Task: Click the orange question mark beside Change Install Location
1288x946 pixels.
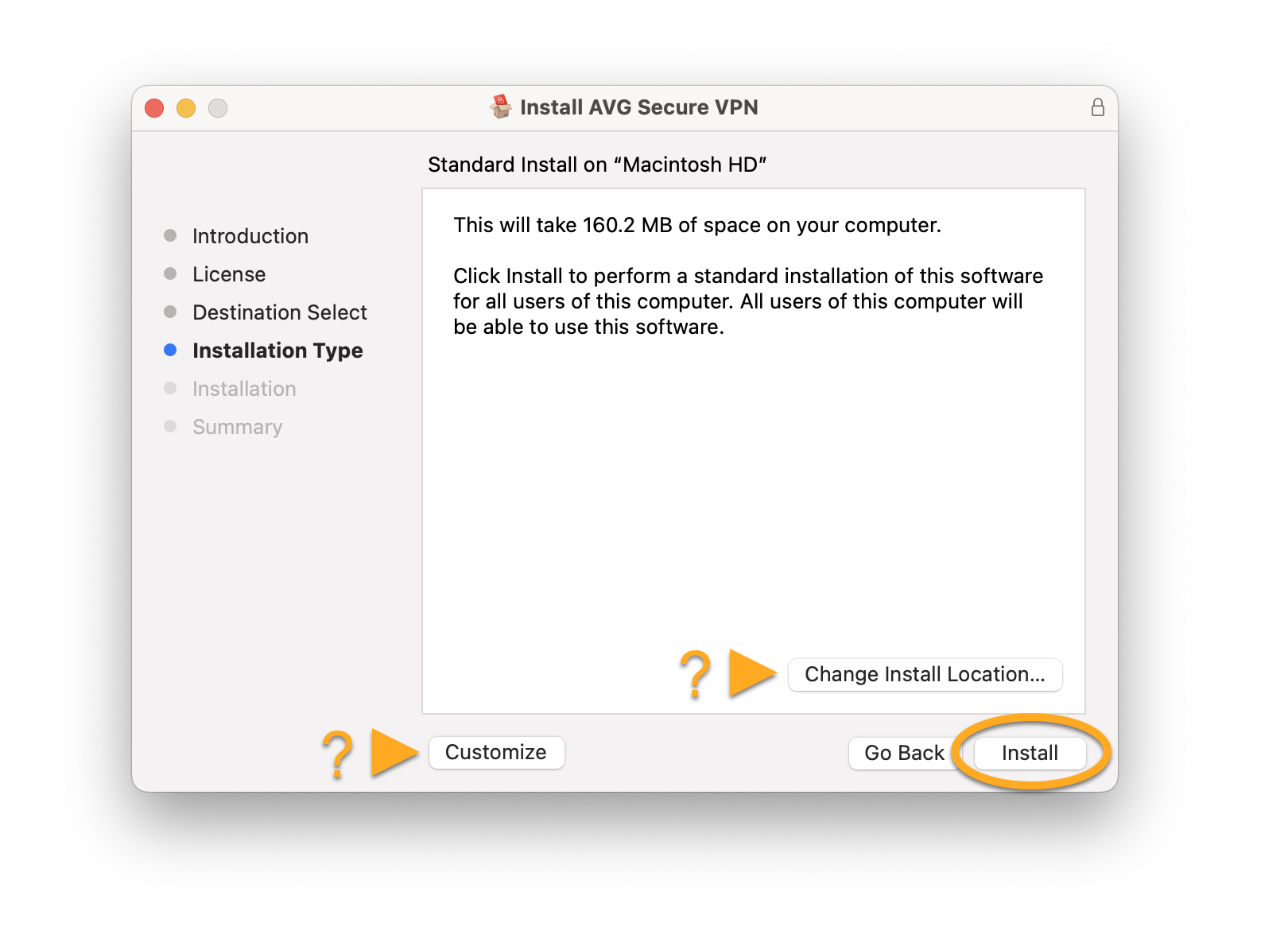Action: coord(695,674)
